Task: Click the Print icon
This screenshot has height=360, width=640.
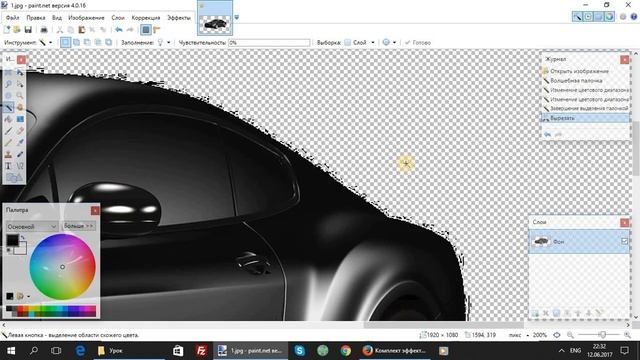Action: pos(44,30)
